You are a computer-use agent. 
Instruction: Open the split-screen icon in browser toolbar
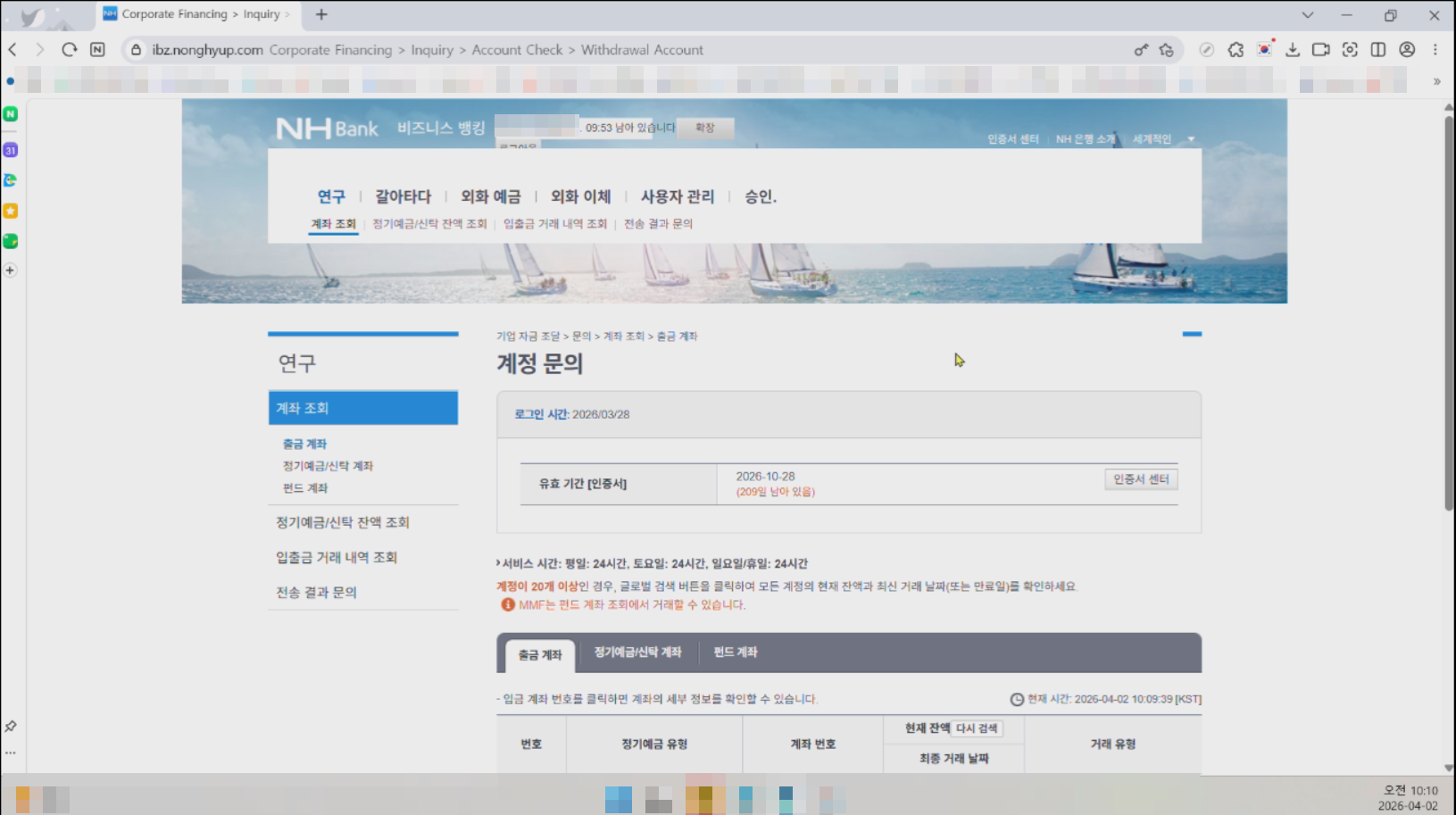[1377, 50]
